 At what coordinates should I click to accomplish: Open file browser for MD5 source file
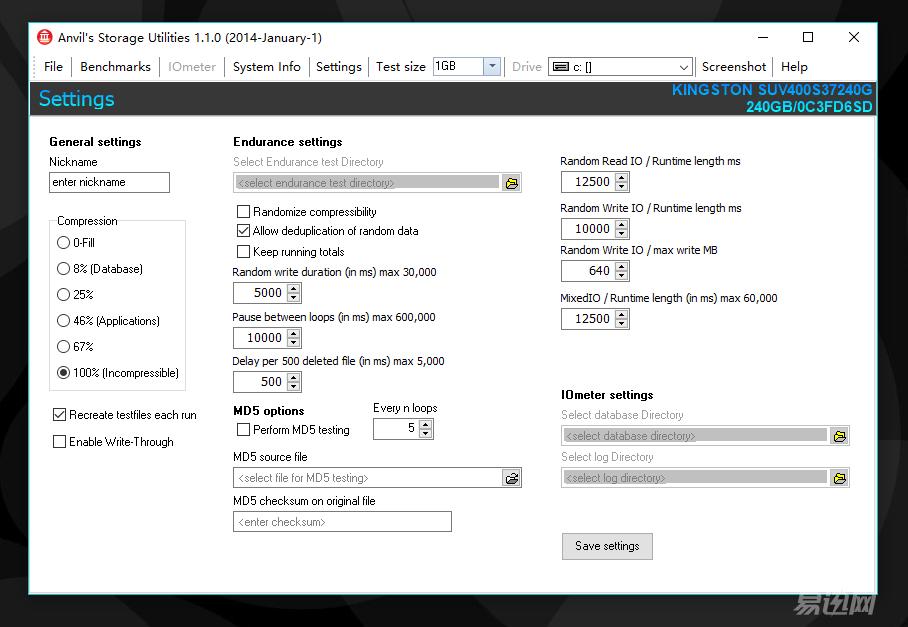(511, 478)
